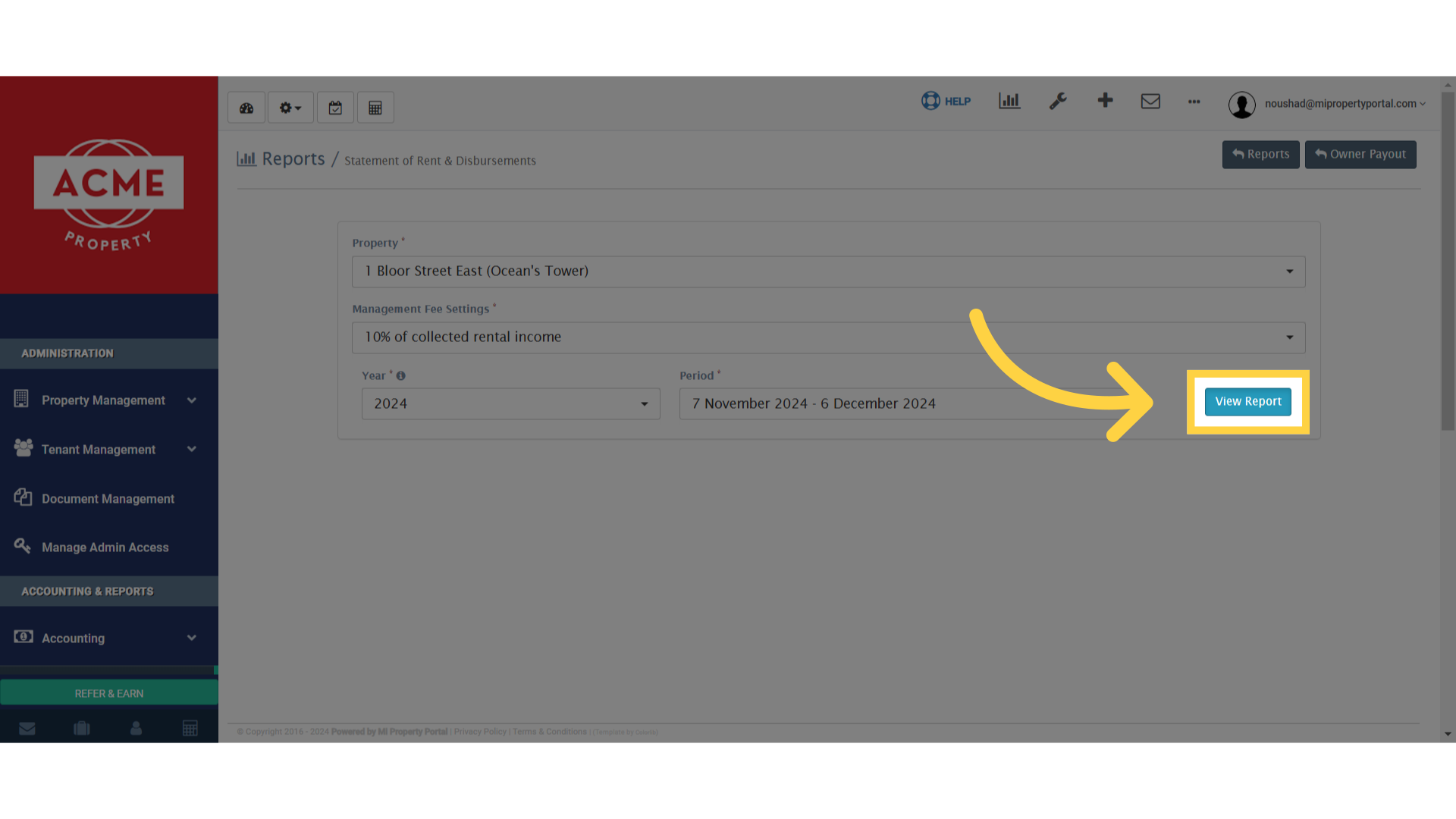Viewport: 1456px width, 819px height.
Task: Click the user avatar icon
Action: (1241, 105)
